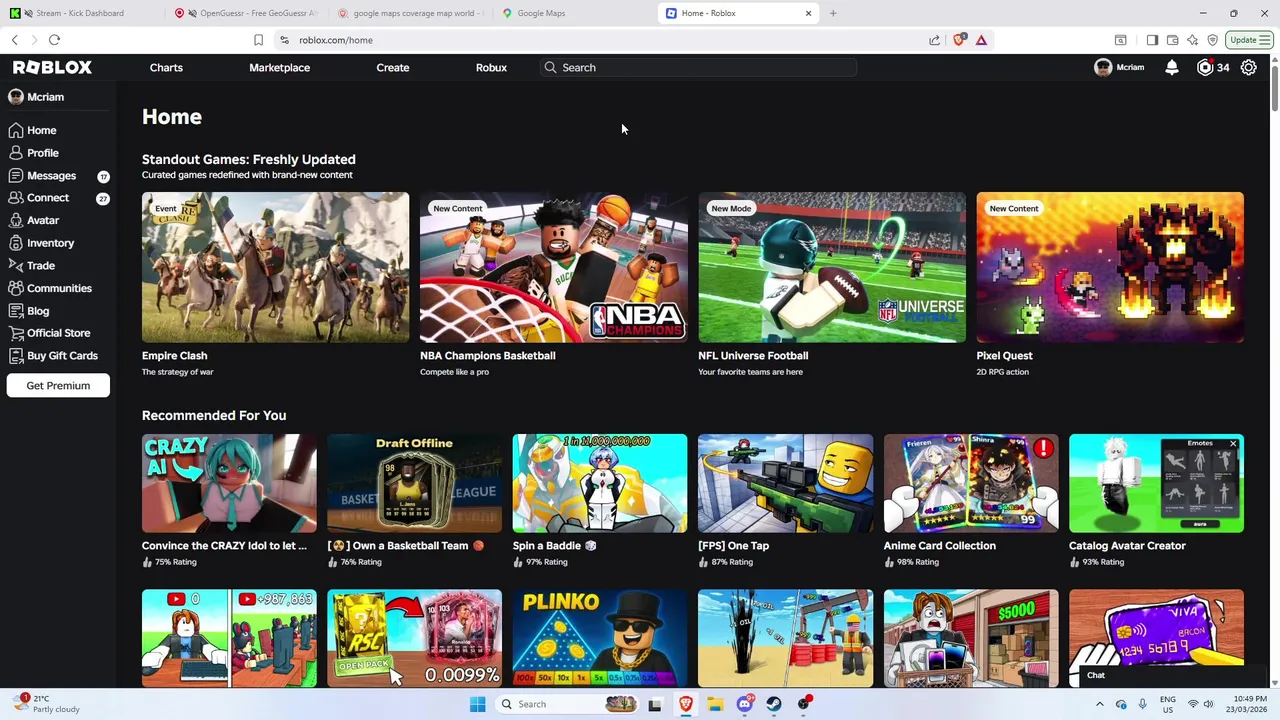Open the Chat panel
The image size is (1280, 720).
point(1170,676)
